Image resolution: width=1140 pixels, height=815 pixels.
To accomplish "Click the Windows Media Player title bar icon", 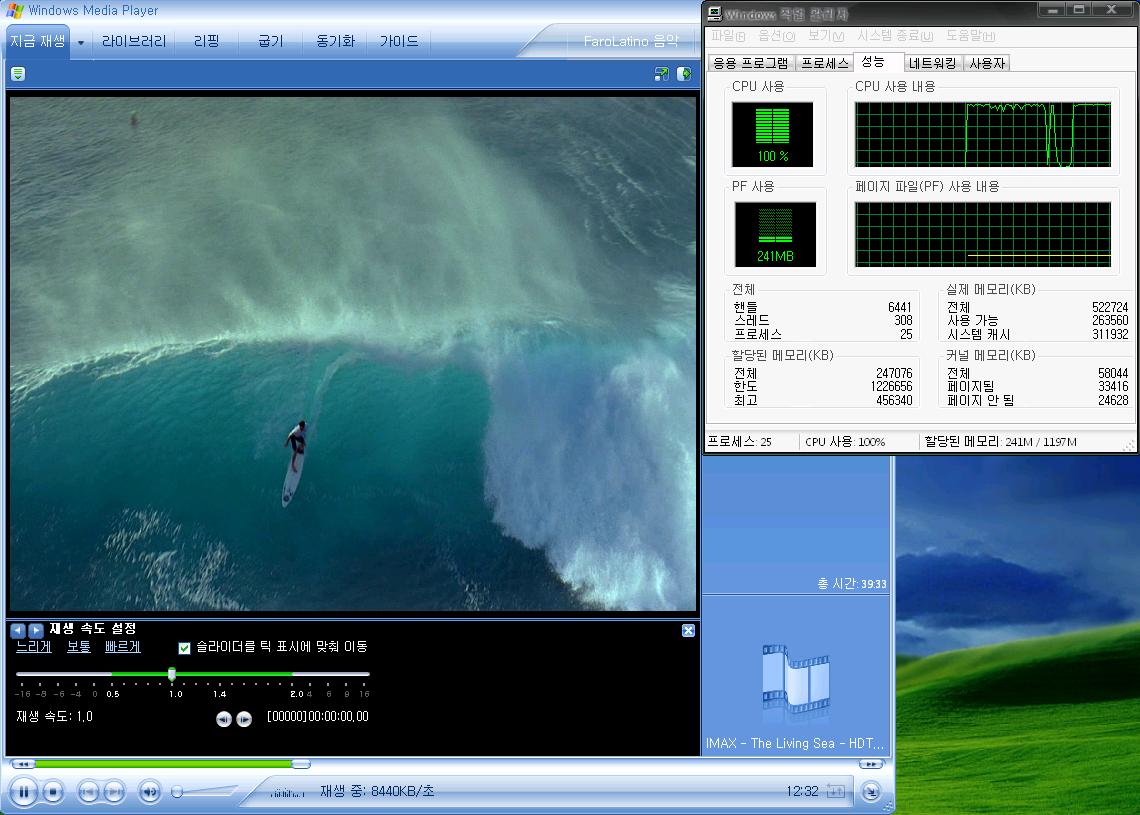I will click(x=14, y=10).
